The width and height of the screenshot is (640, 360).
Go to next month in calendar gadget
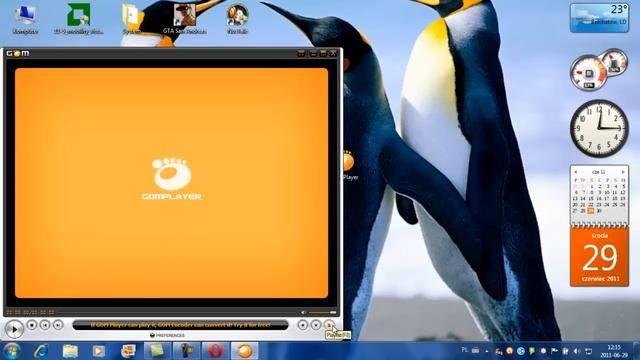click(623, 172)
